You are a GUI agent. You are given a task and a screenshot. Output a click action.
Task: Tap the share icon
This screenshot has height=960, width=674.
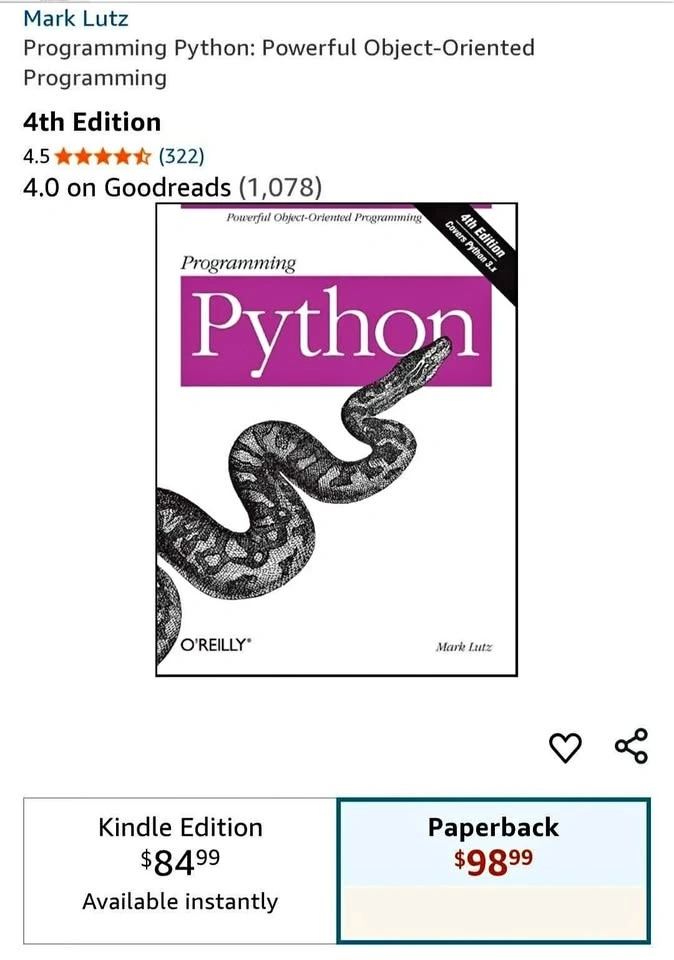[631, 746]
